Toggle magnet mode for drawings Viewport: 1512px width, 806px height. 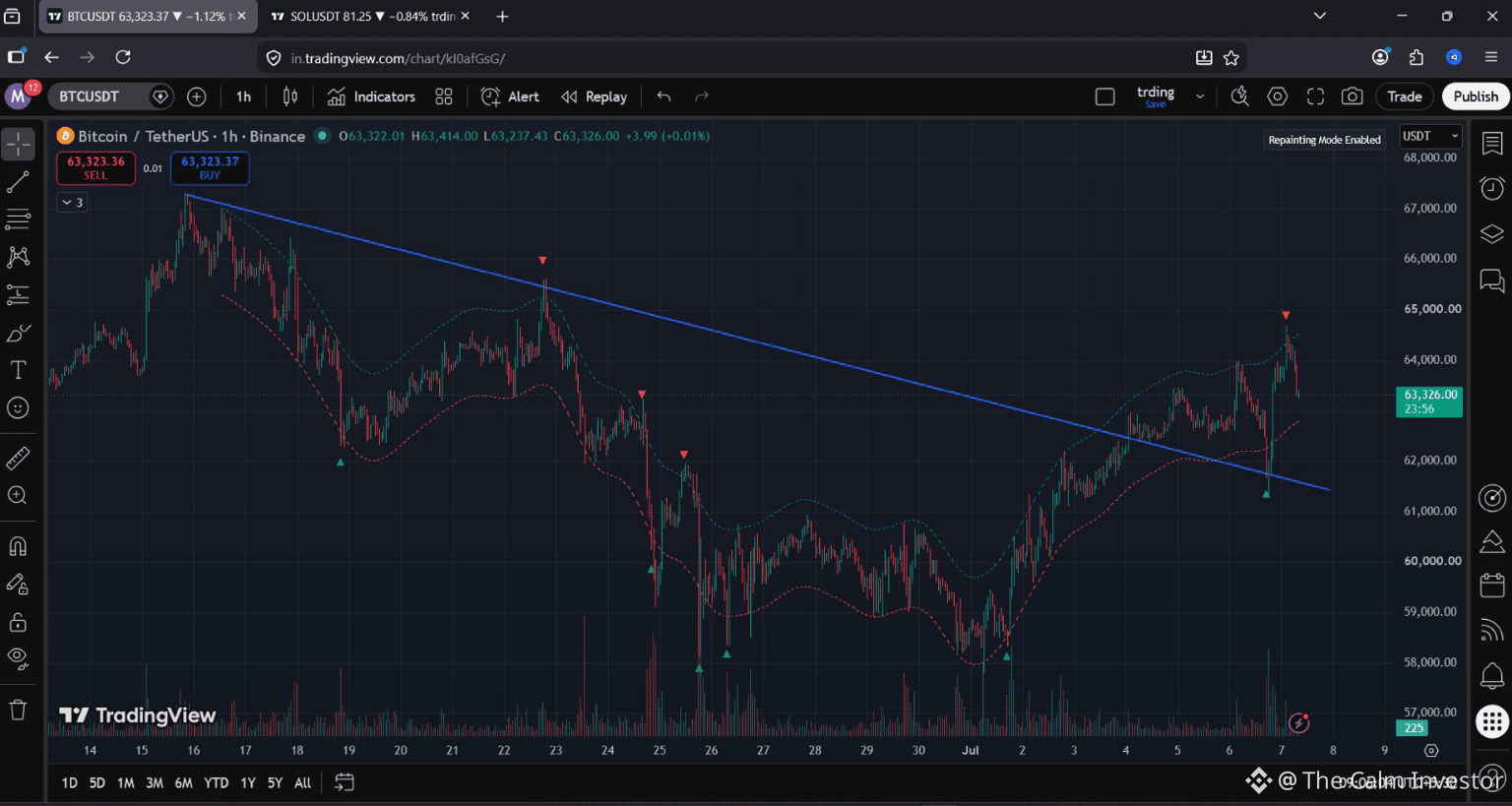[x=18, y=546]
